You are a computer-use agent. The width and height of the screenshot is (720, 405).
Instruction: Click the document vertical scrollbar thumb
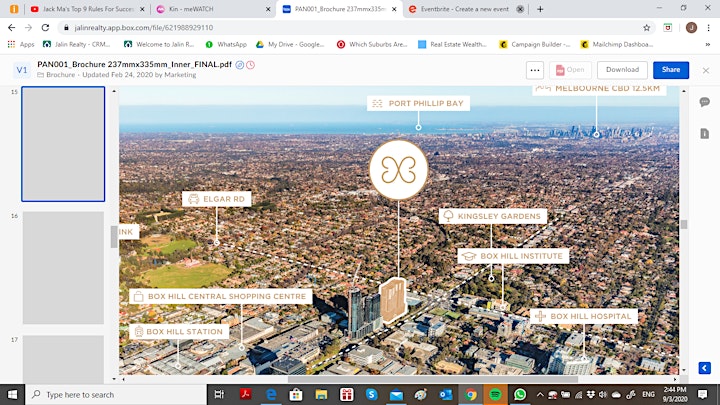pos(684,224)
